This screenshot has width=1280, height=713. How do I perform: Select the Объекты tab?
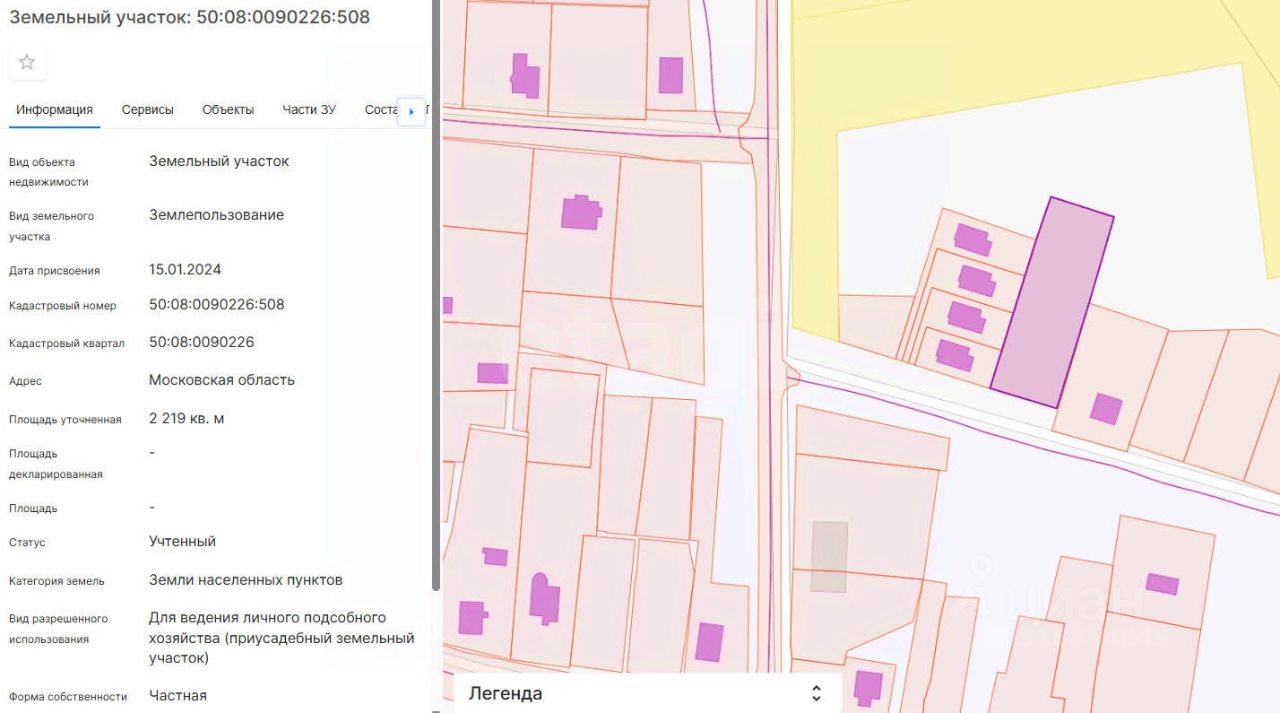tap(228, 110)
